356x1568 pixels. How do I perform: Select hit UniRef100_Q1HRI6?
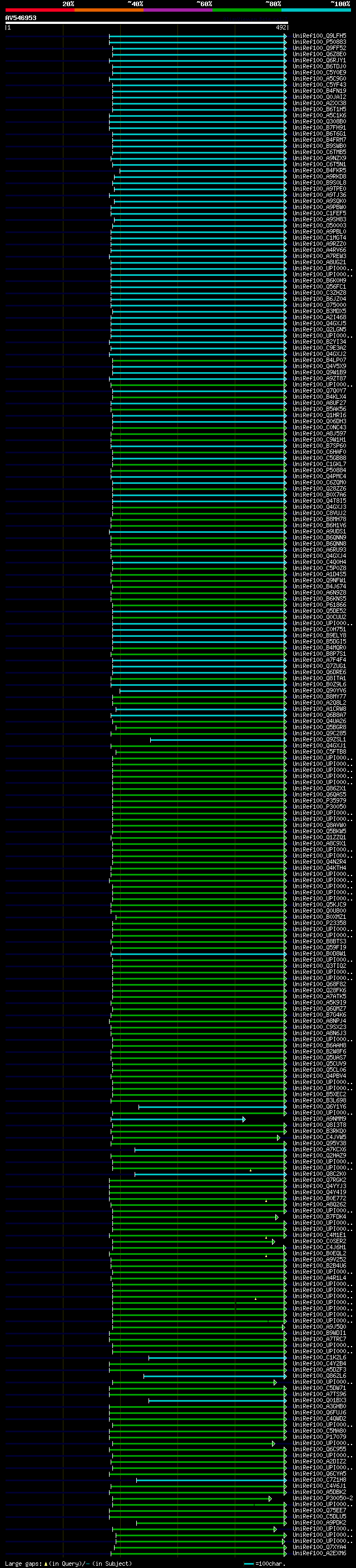click(319, 415)
